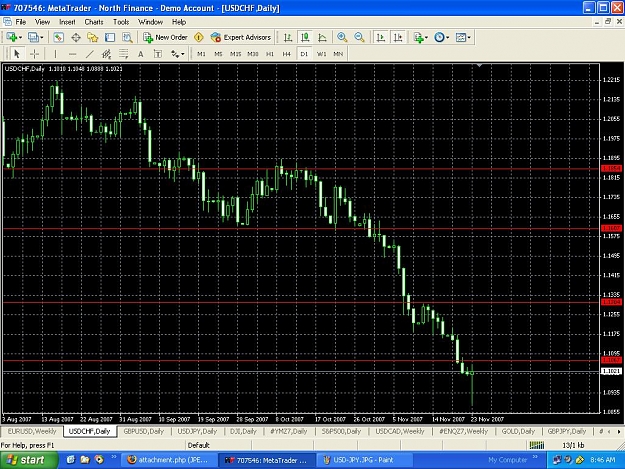Open the Periodicity clock icon

click(x=439, y=37)
